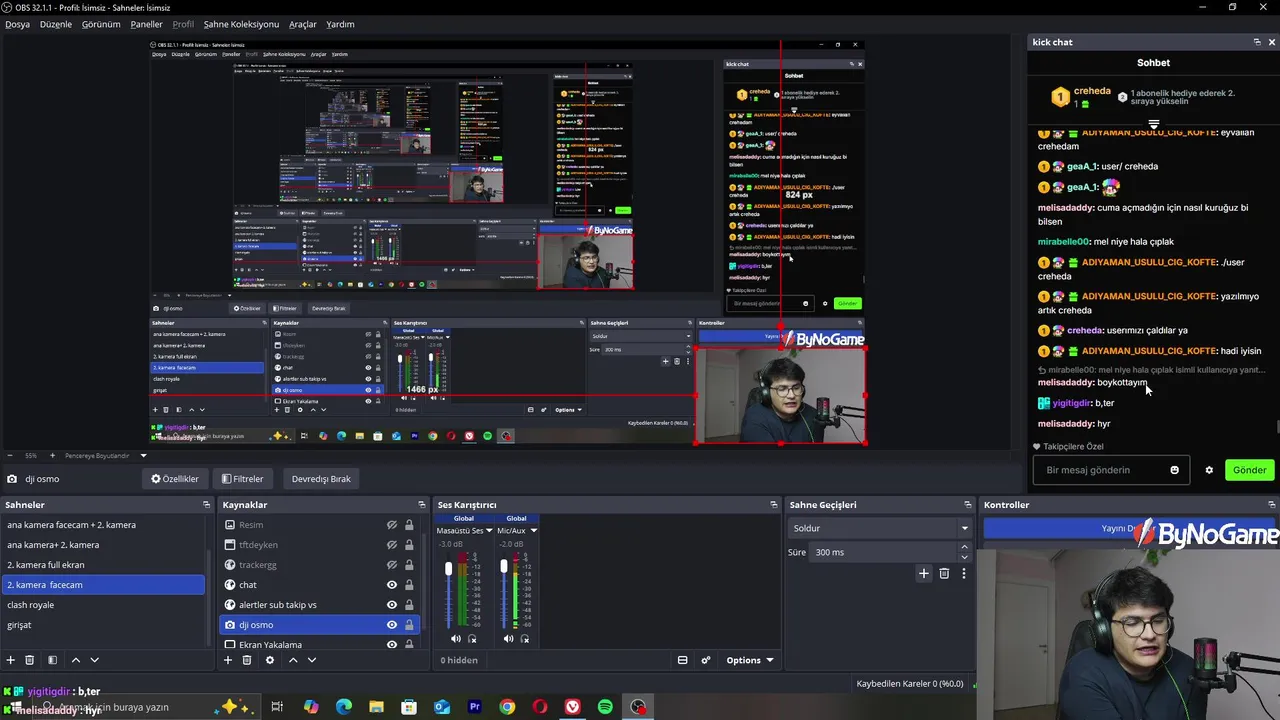
Task: Open advanced audio properties gears icon
Action: [705, 660]
